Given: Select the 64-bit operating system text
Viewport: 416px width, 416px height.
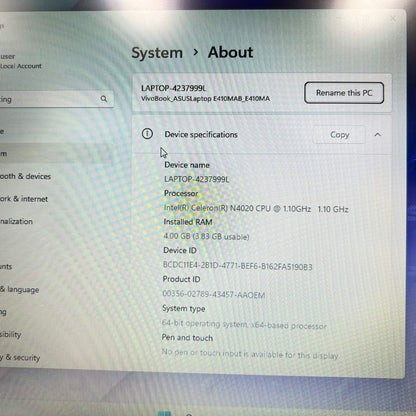Looking at the screenshot, I should (x=244, y=324).
